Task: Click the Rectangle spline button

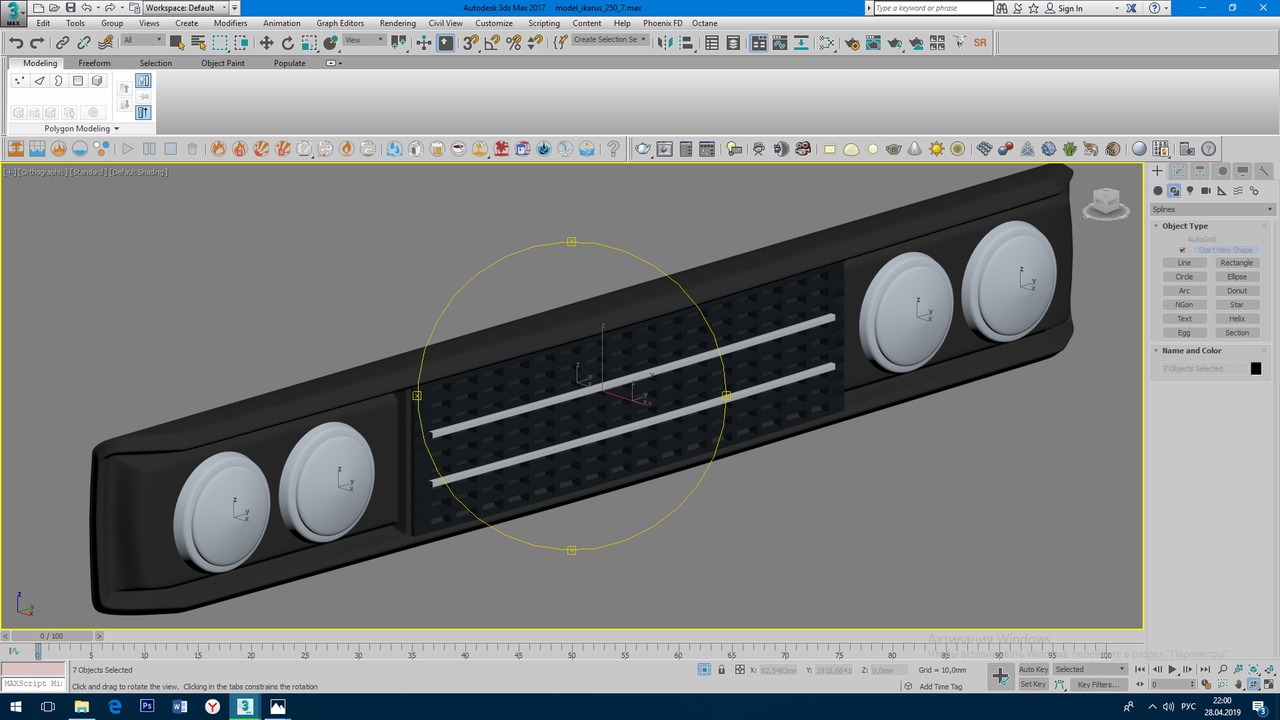Action: coord(1236,263)
